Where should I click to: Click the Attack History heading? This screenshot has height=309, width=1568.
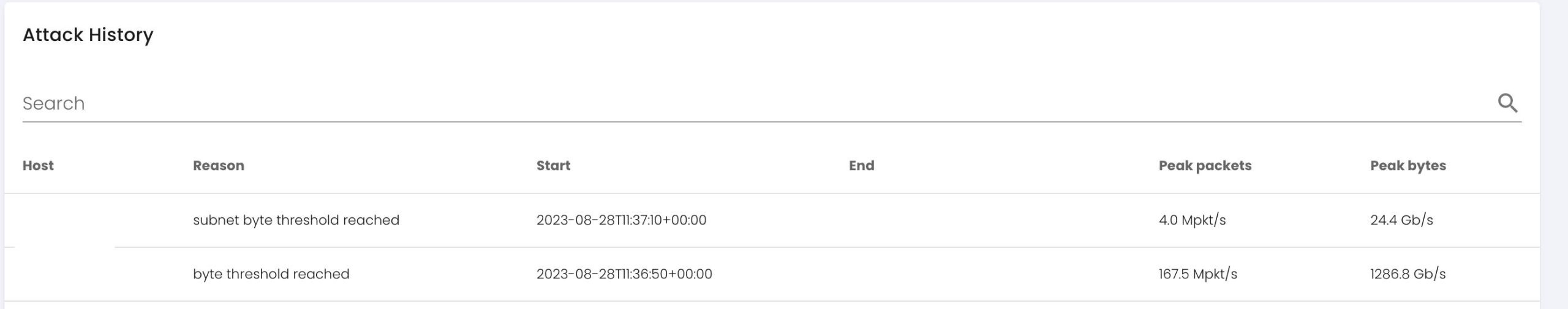pyautogui.click(x=88, y=35)
